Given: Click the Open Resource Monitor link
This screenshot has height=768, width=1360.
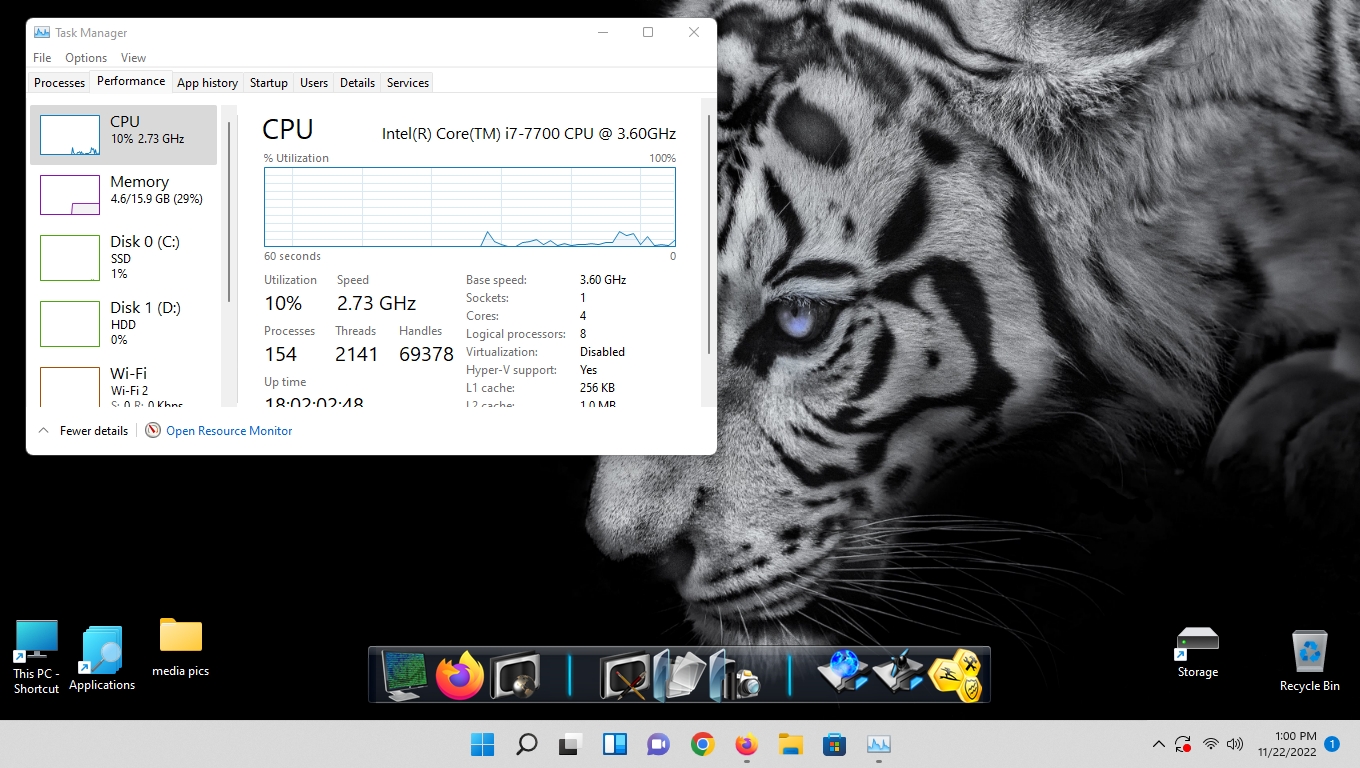Looking at the screenshot, I should (229, 431).
